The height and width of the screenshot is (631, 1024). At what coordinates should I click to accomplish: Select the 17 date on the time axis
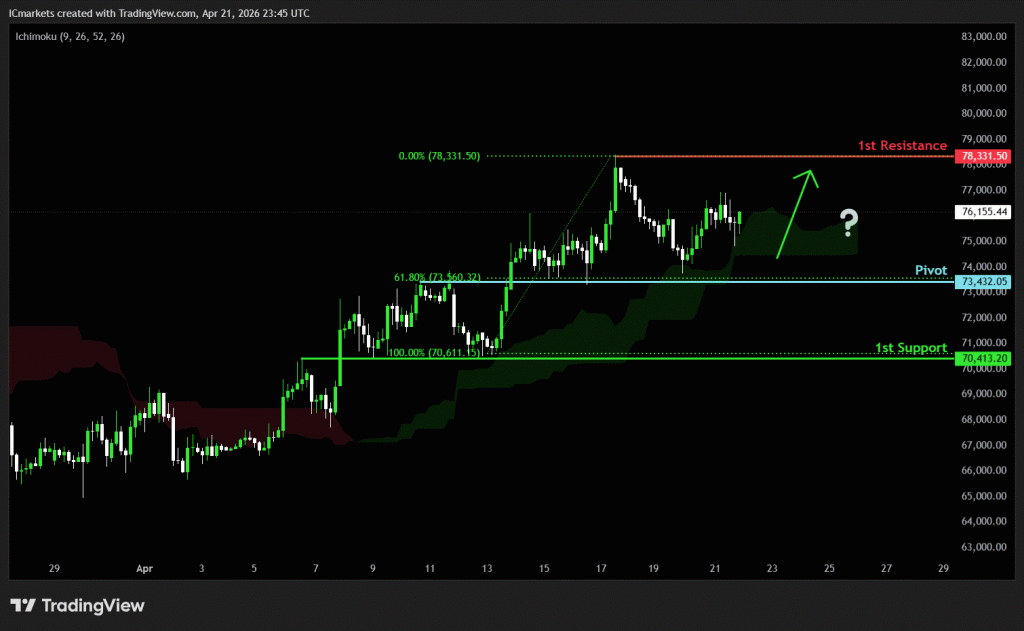coord(601,568)
